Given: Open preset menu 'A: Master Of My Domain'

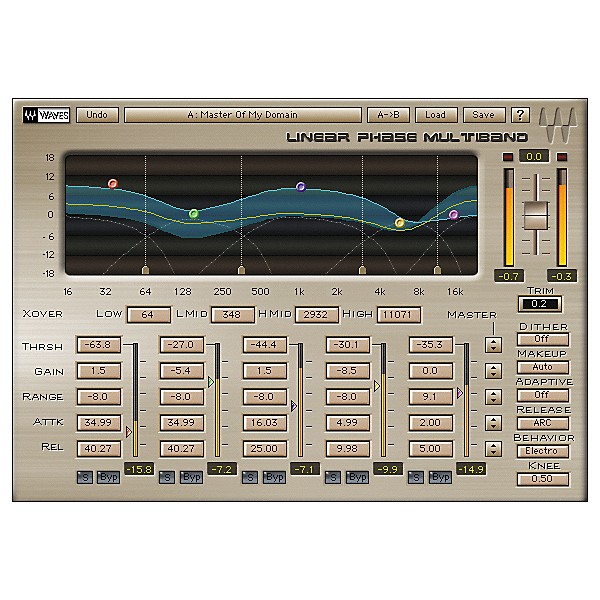Looking at the screenshot, I should click(x=243, y=115).
